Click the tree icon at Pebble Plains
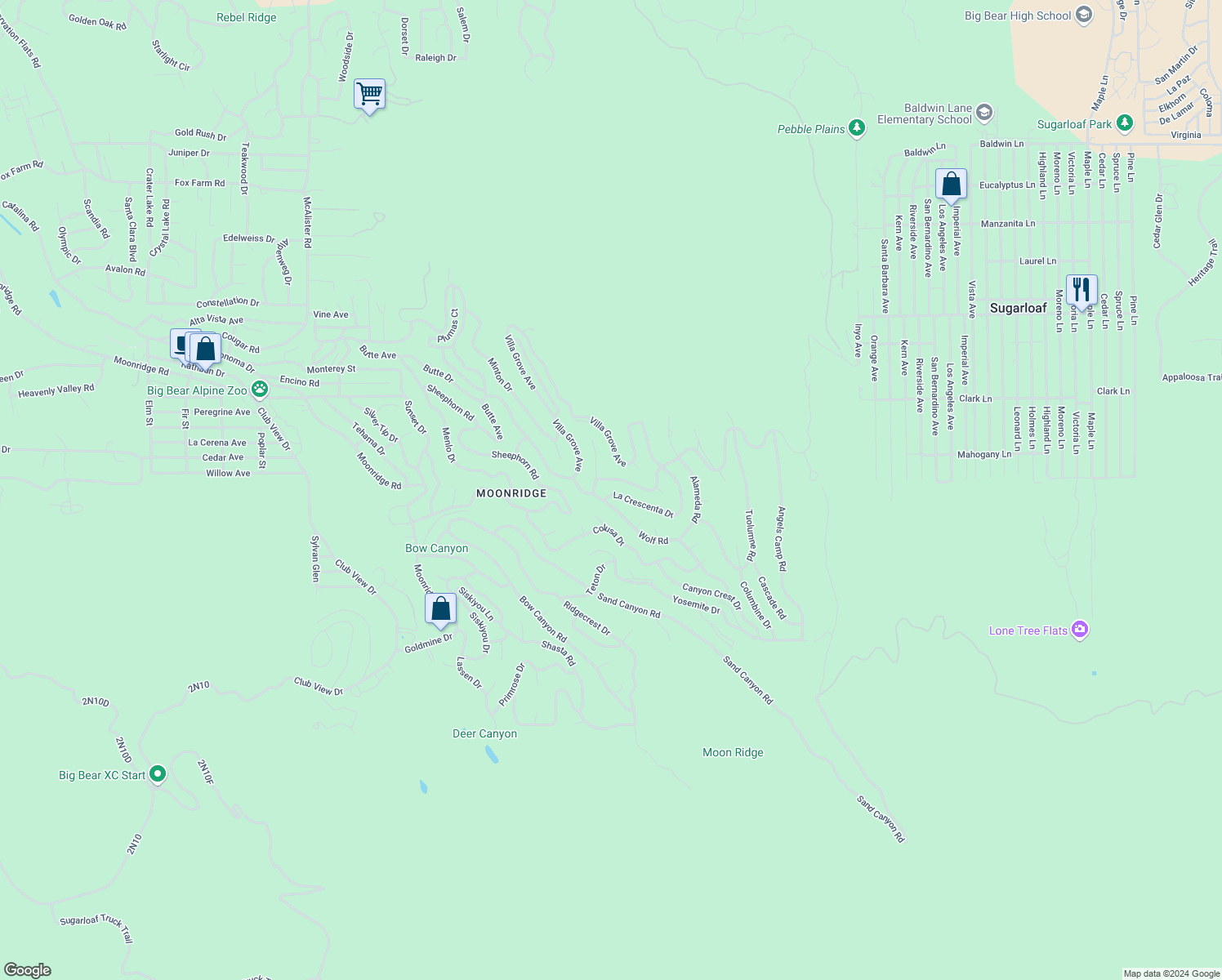 click(857, 128)
